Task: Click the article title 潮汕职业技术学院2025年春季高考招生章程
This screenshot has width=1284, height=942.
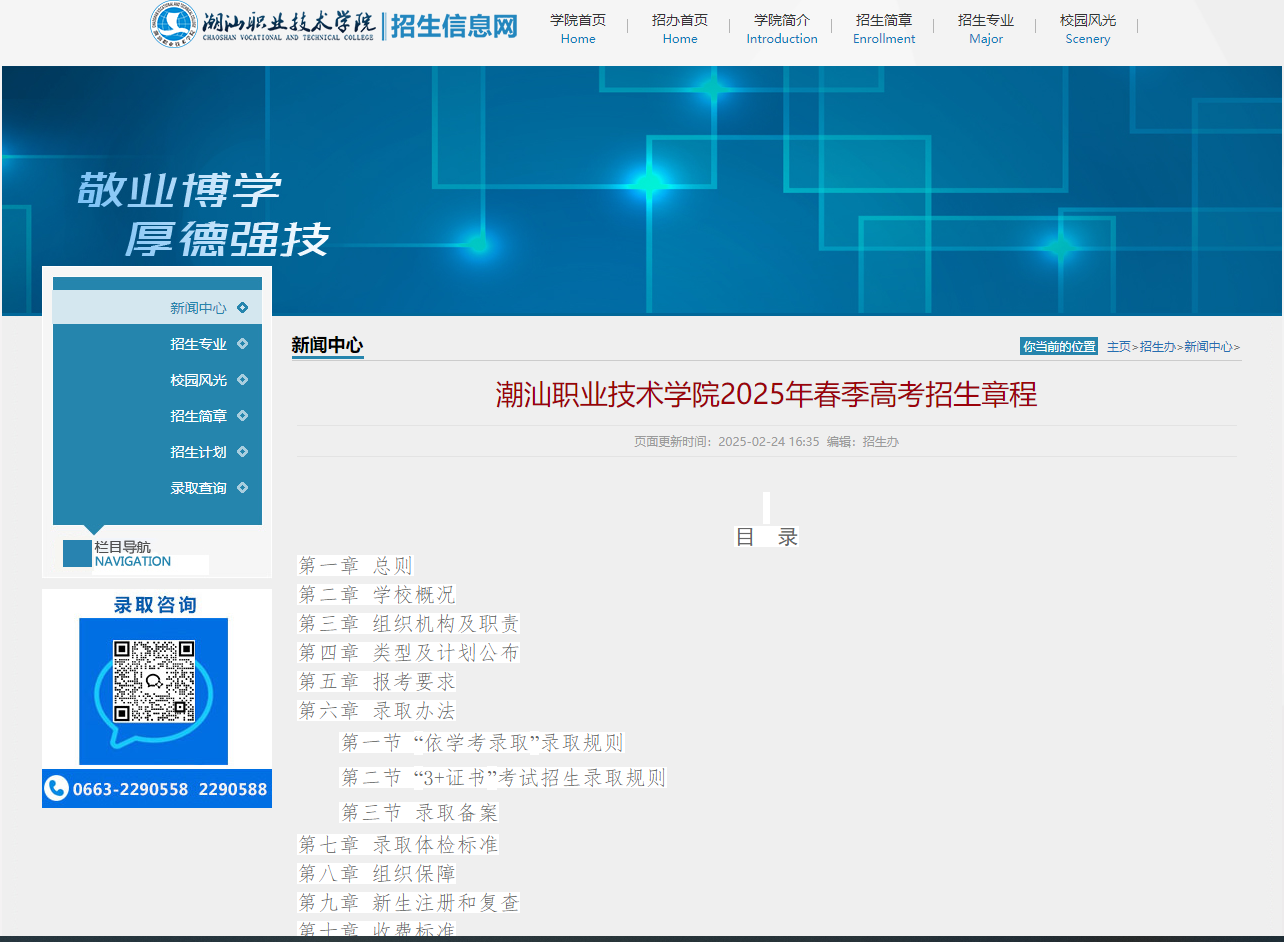Action: pyautogui.click(x=766, y=395)
